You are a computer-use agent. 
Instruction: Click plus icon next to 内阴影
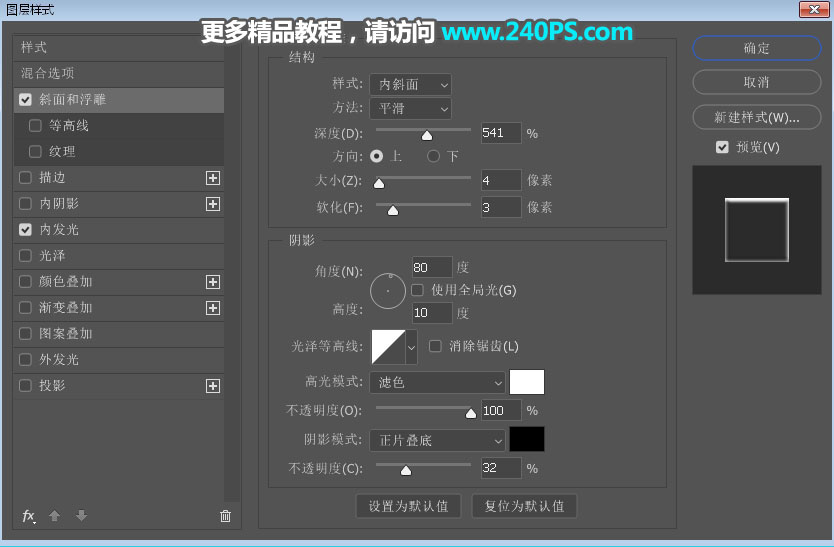pyautogui.click(x=213, y=204)
